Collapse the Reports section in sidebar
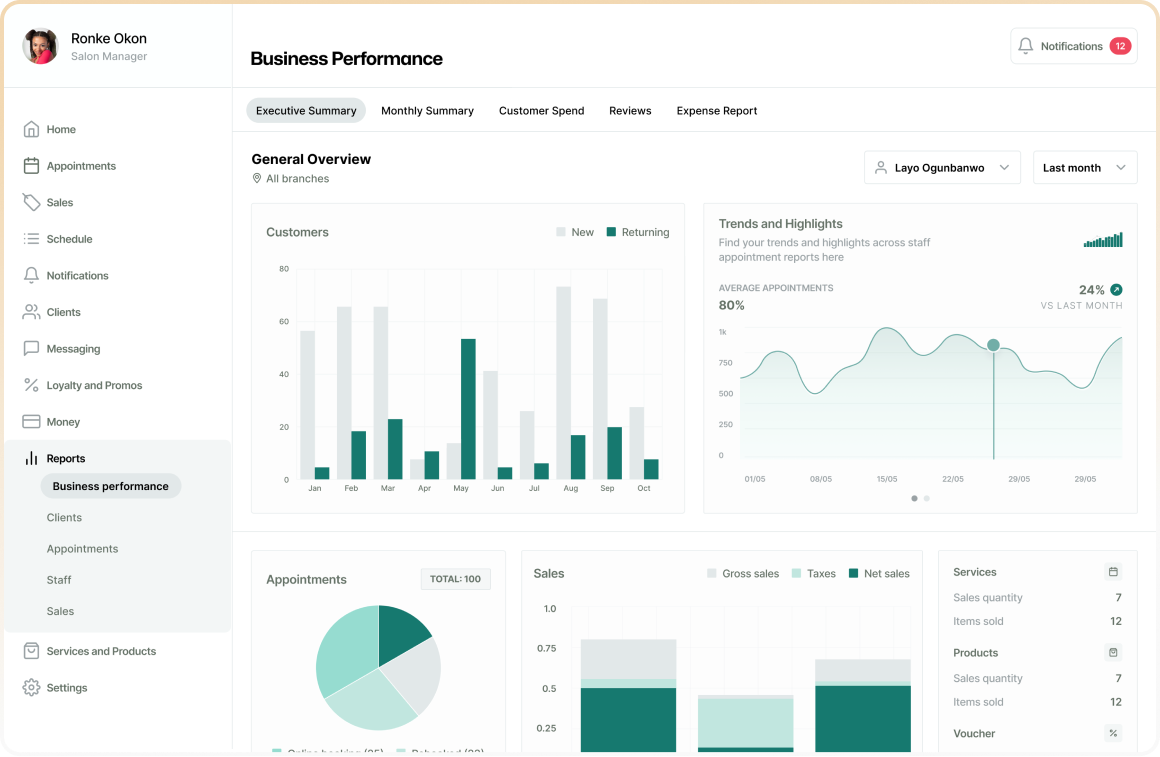The width and height of the screenshot is (1160, 757). [x=66, y=459]
